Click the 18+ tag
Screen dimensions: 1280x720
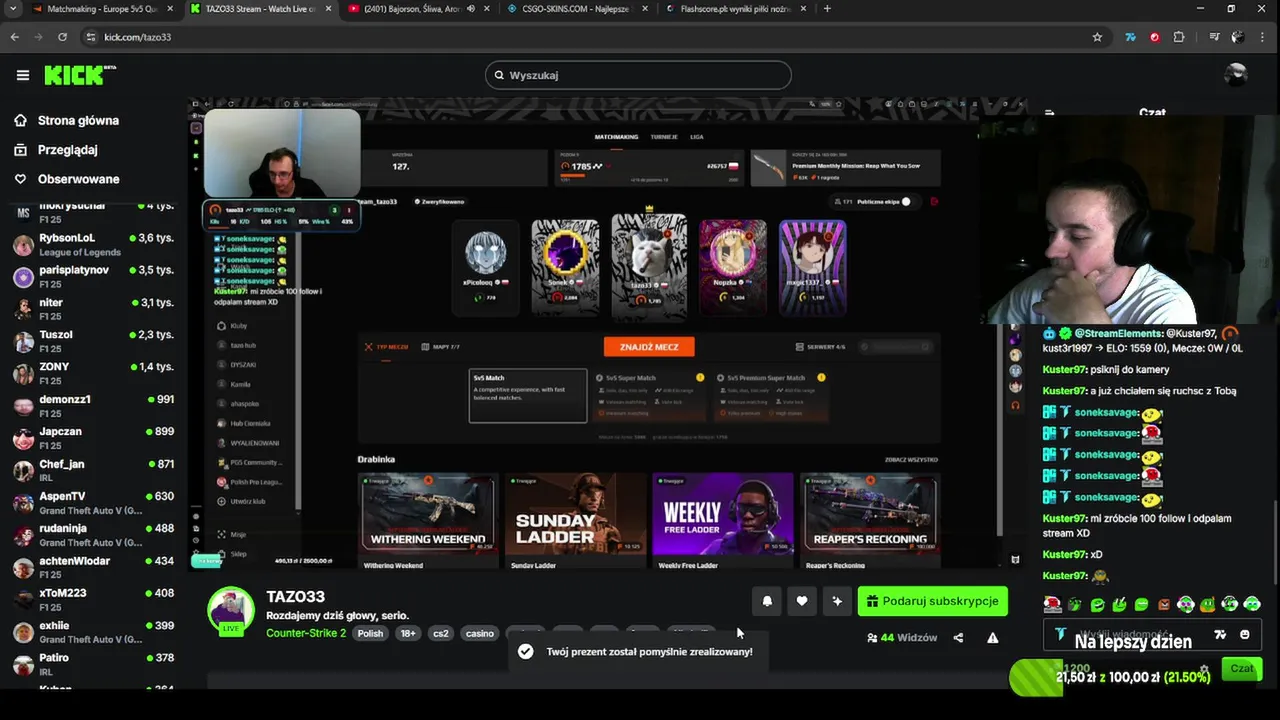pyautogui.click(x=408, y=633)
